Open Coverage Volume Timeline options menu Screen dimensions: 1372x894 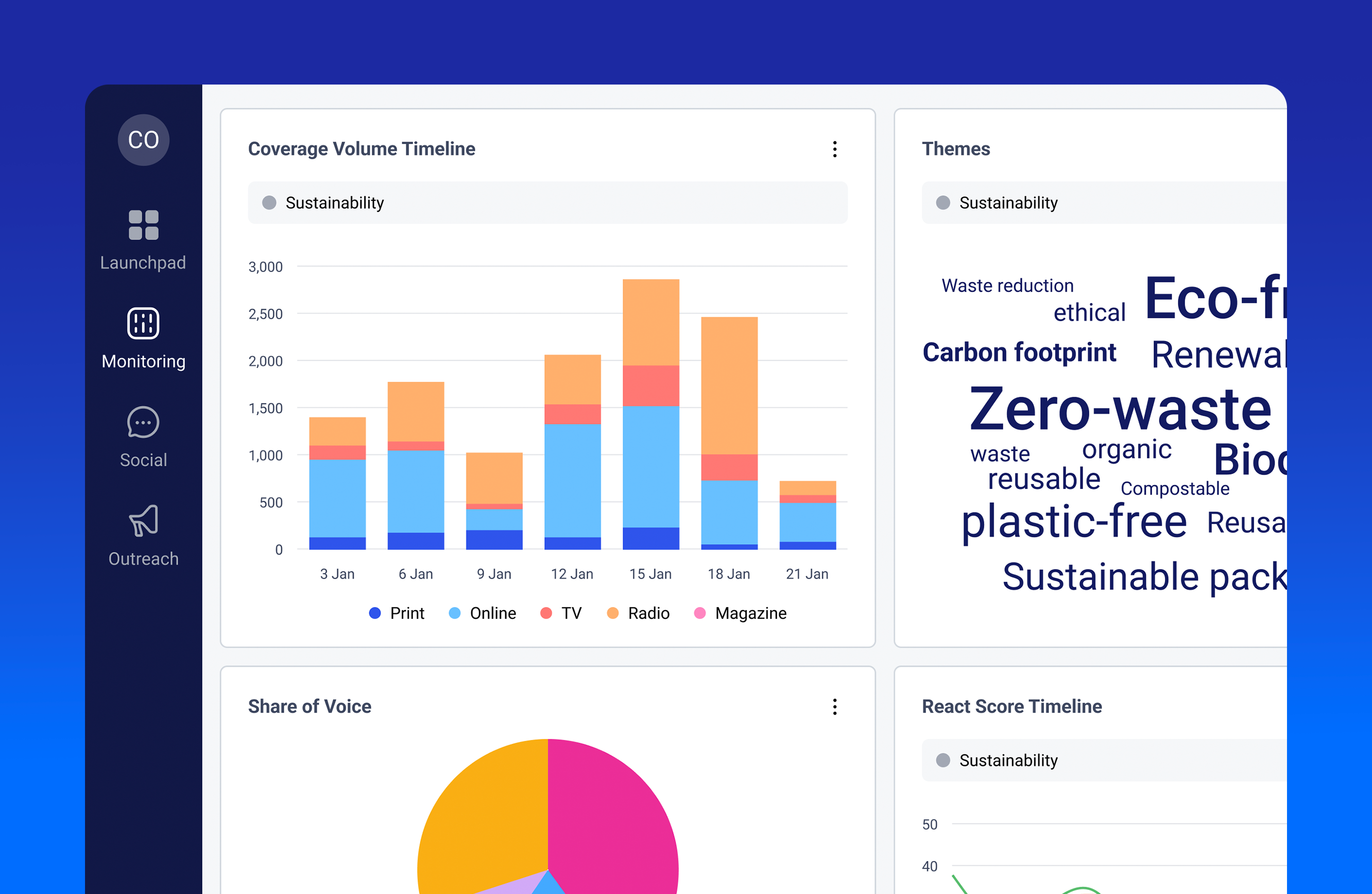tap(835, 149)
